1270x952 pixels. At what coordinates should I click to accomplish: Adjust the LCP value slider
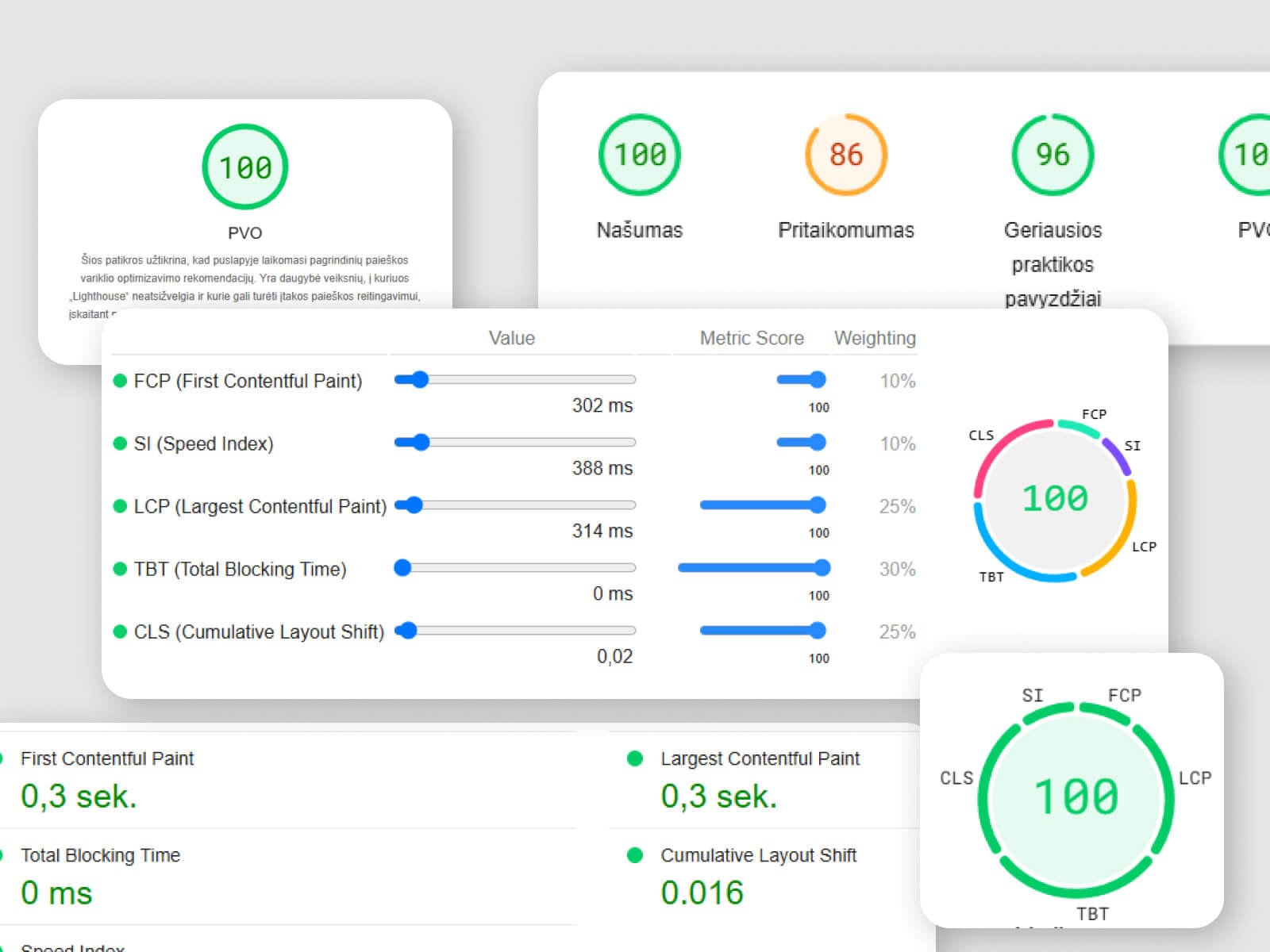point(515,505)
